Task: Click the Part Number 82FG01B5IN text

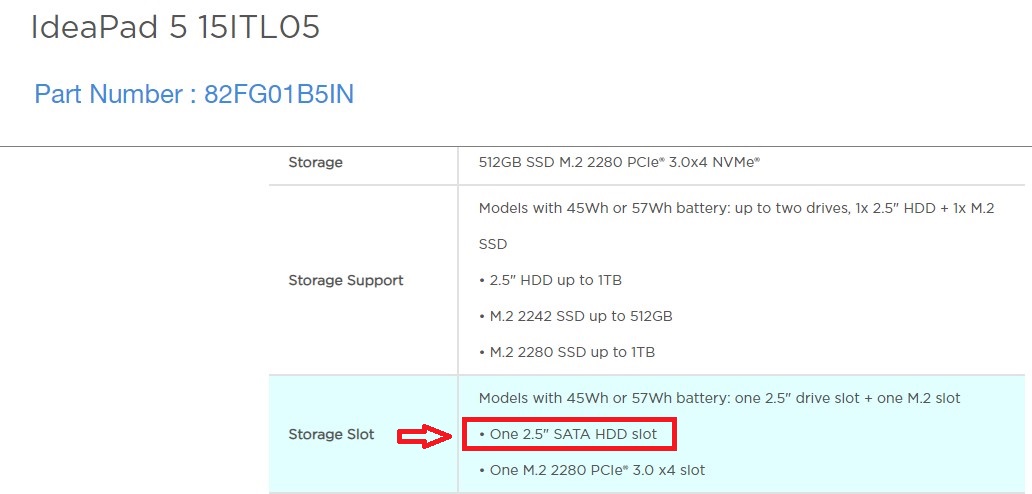Action: point(194,94)
